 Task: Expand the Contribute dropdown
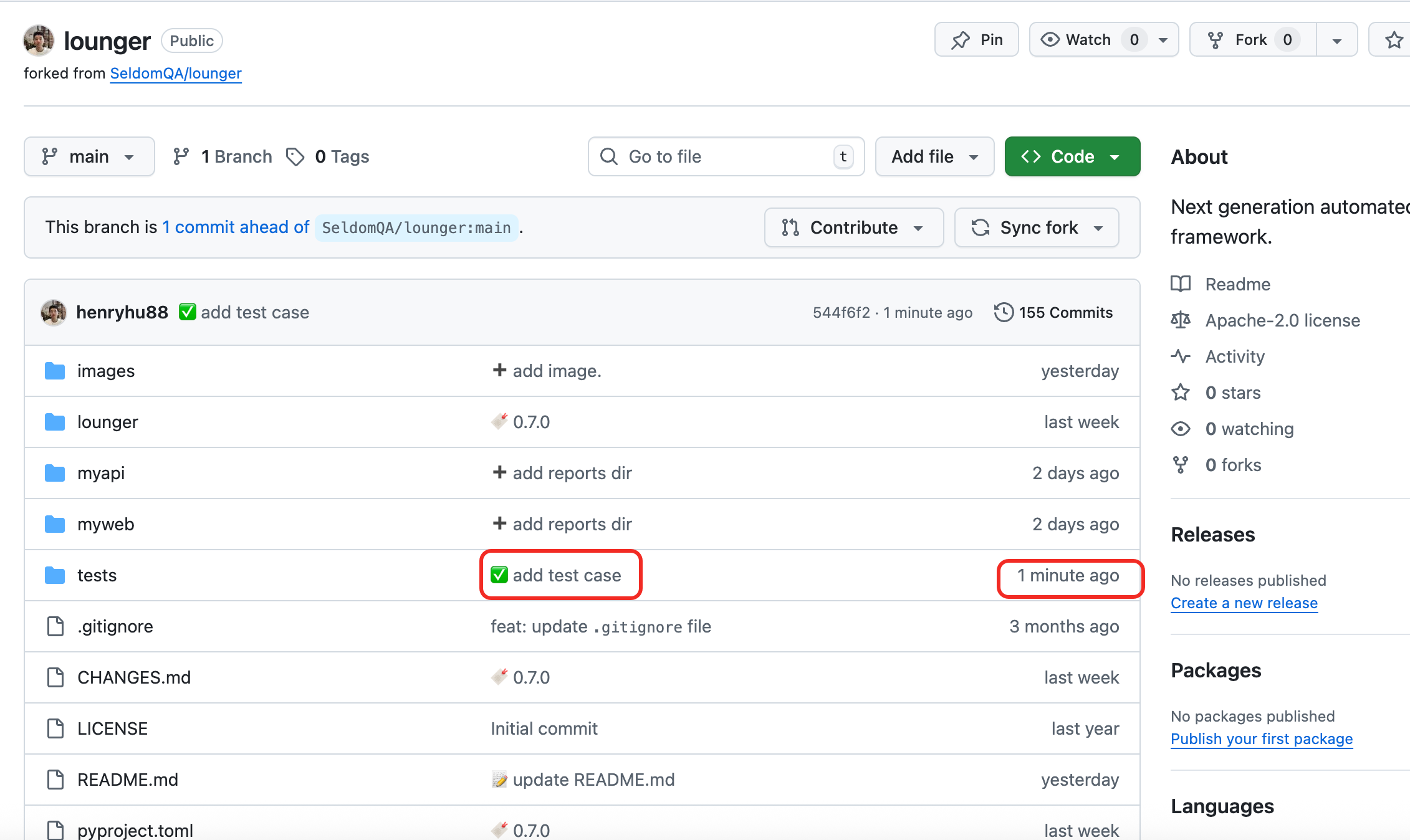[853, 227]
